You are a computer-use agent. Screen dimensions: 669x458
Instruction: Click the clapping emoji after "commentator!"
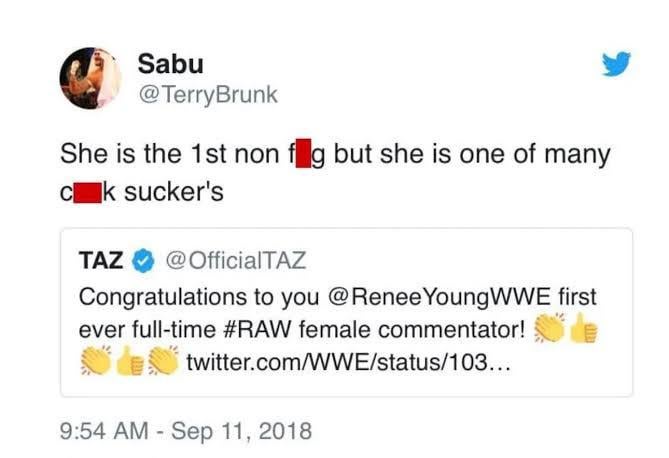click(x=550, y=329)
